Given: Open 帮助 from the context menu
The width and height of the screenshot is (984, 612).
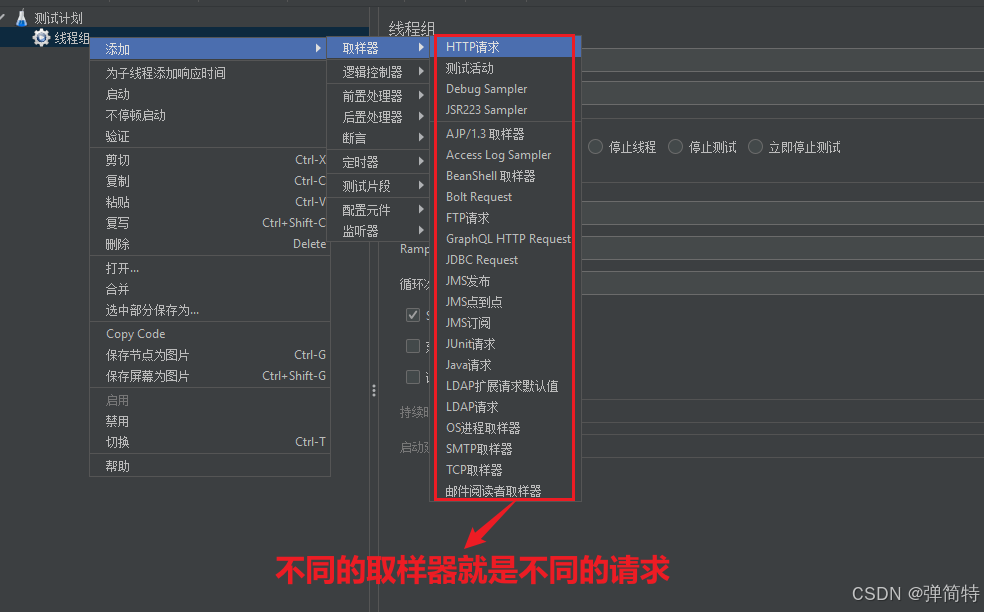Looking at the screenshot, I should [119, 465].
